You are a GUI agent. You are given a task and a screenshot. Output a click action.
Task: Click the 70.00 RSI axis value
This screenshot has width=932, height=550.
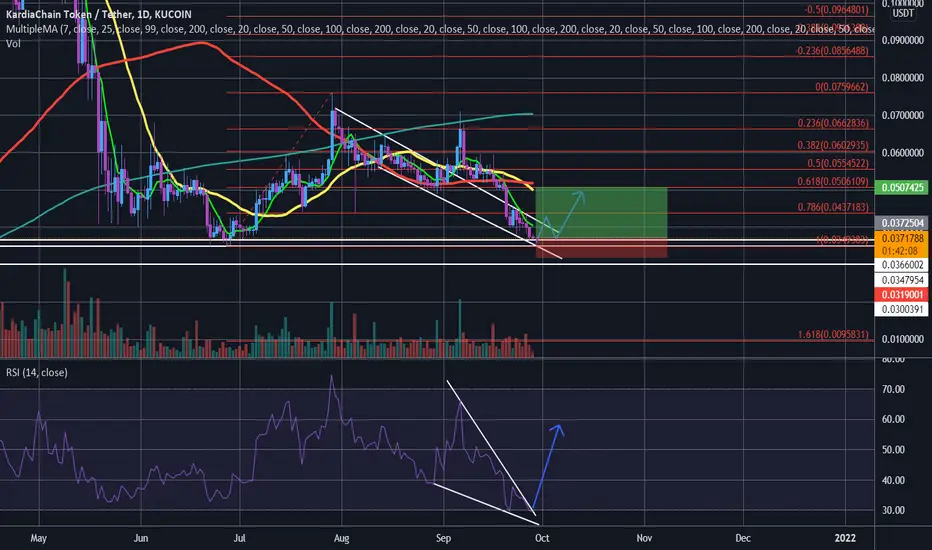click(x=893, y=389)
